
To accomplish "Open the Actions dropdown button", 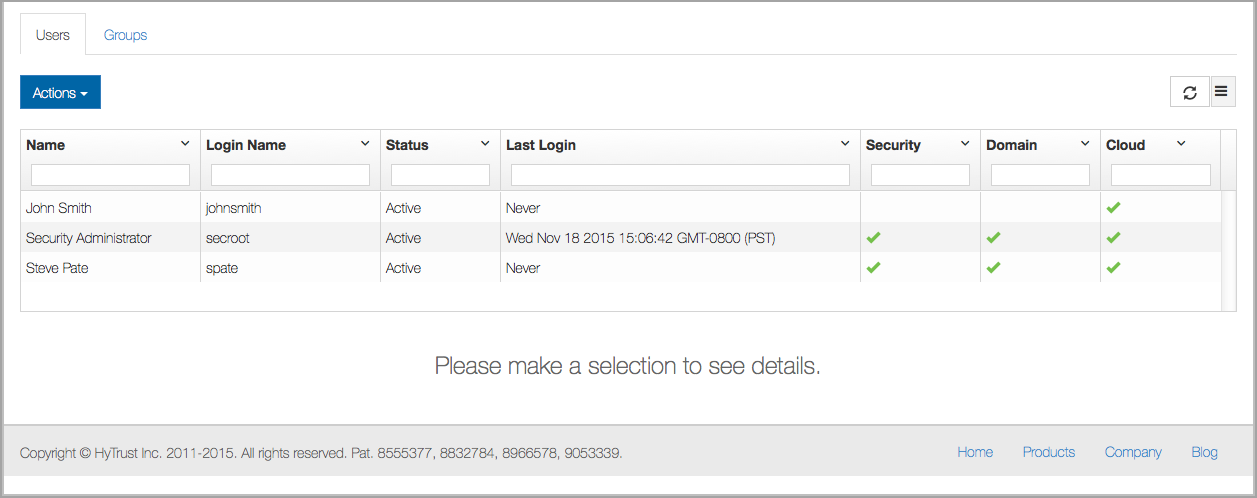I will click(x=60, y=92).
